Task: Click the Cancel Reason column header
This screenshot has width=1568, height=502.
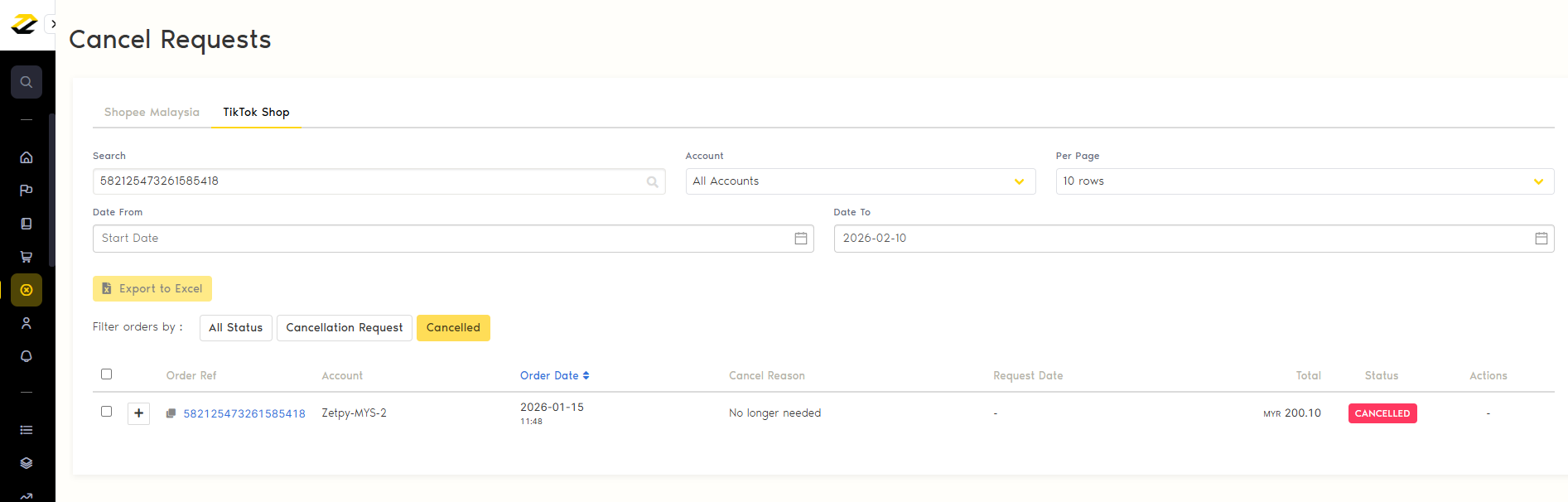Action: (x=767, y=375)
